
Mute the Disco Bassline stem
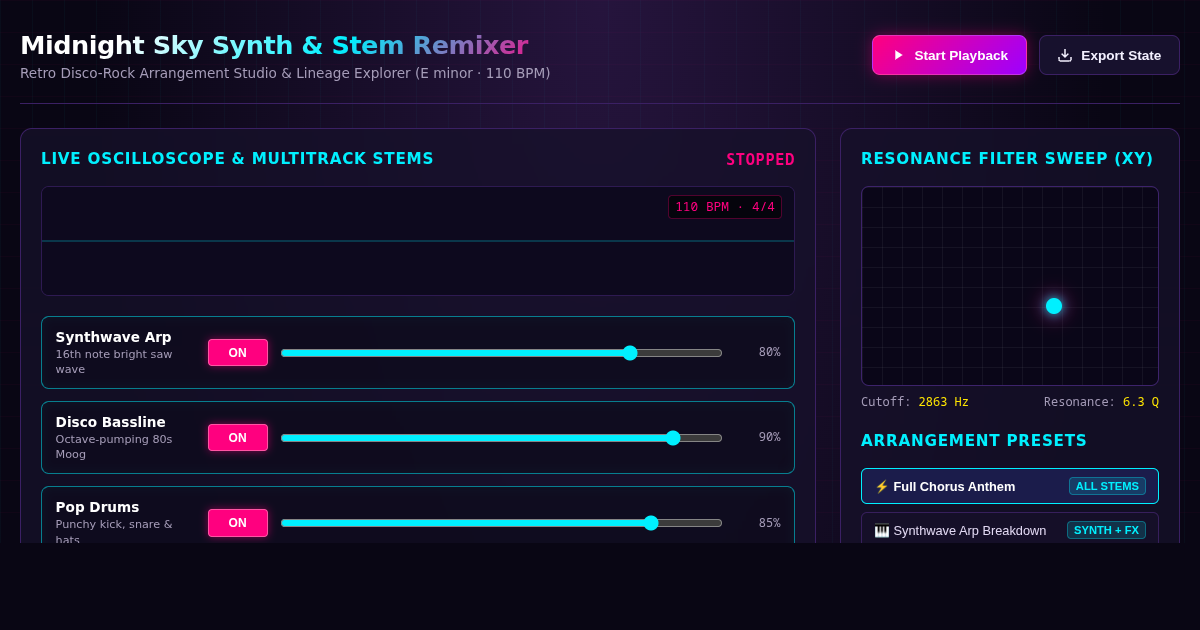click(x=238, y=437)
